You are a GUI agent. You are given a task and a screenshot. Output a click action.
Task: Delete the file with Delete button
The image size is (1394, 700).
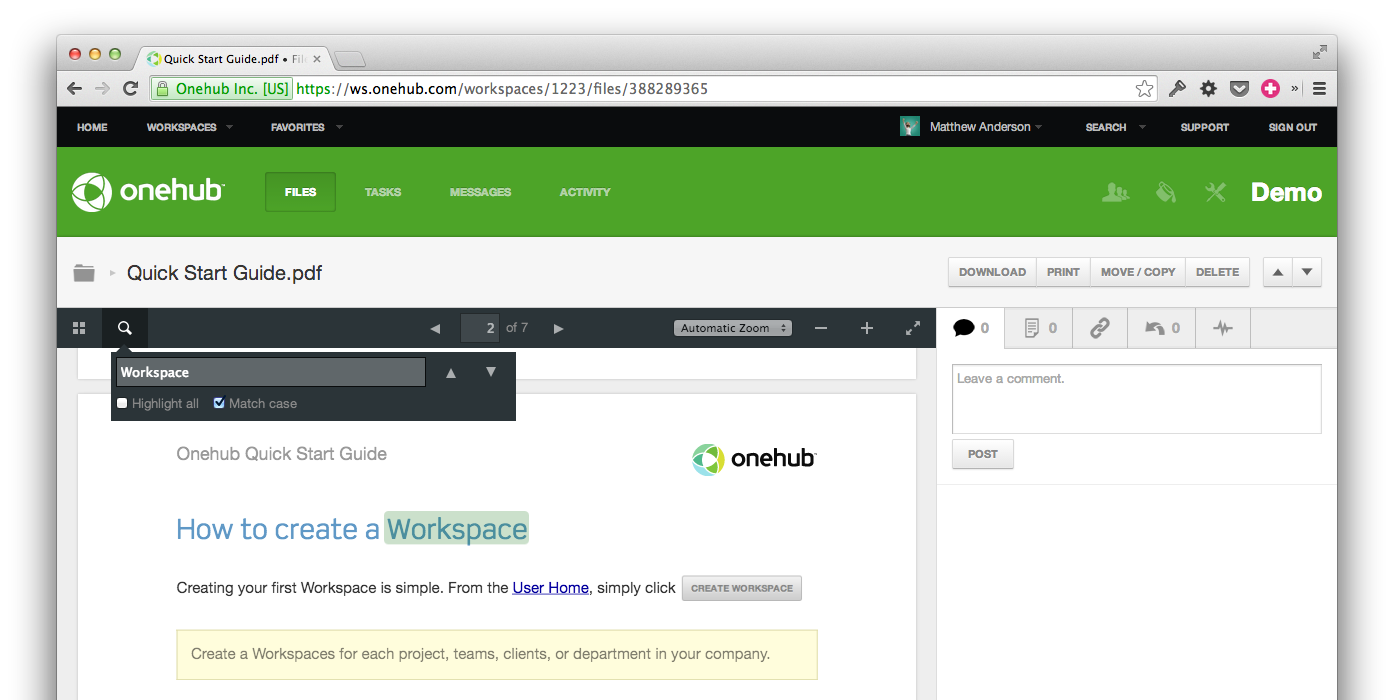click(1217, 272)
